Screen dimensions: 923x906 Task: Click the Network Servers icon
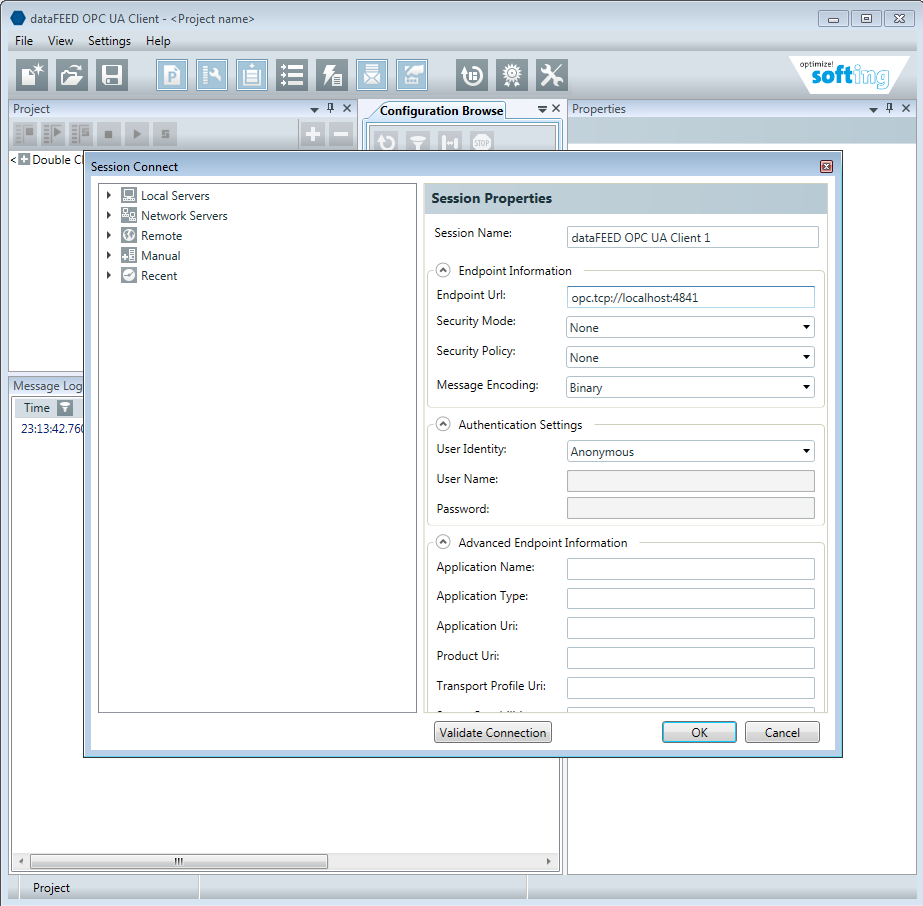(129, 215)
